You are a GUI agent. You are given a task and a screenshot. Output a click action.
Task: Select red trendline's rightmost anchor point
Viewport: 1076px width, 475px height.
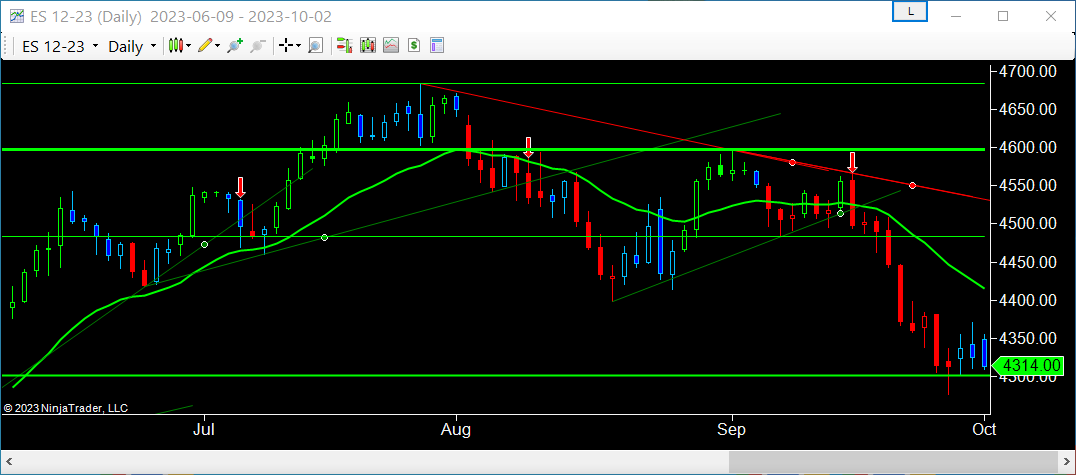(x=912, y=185)
